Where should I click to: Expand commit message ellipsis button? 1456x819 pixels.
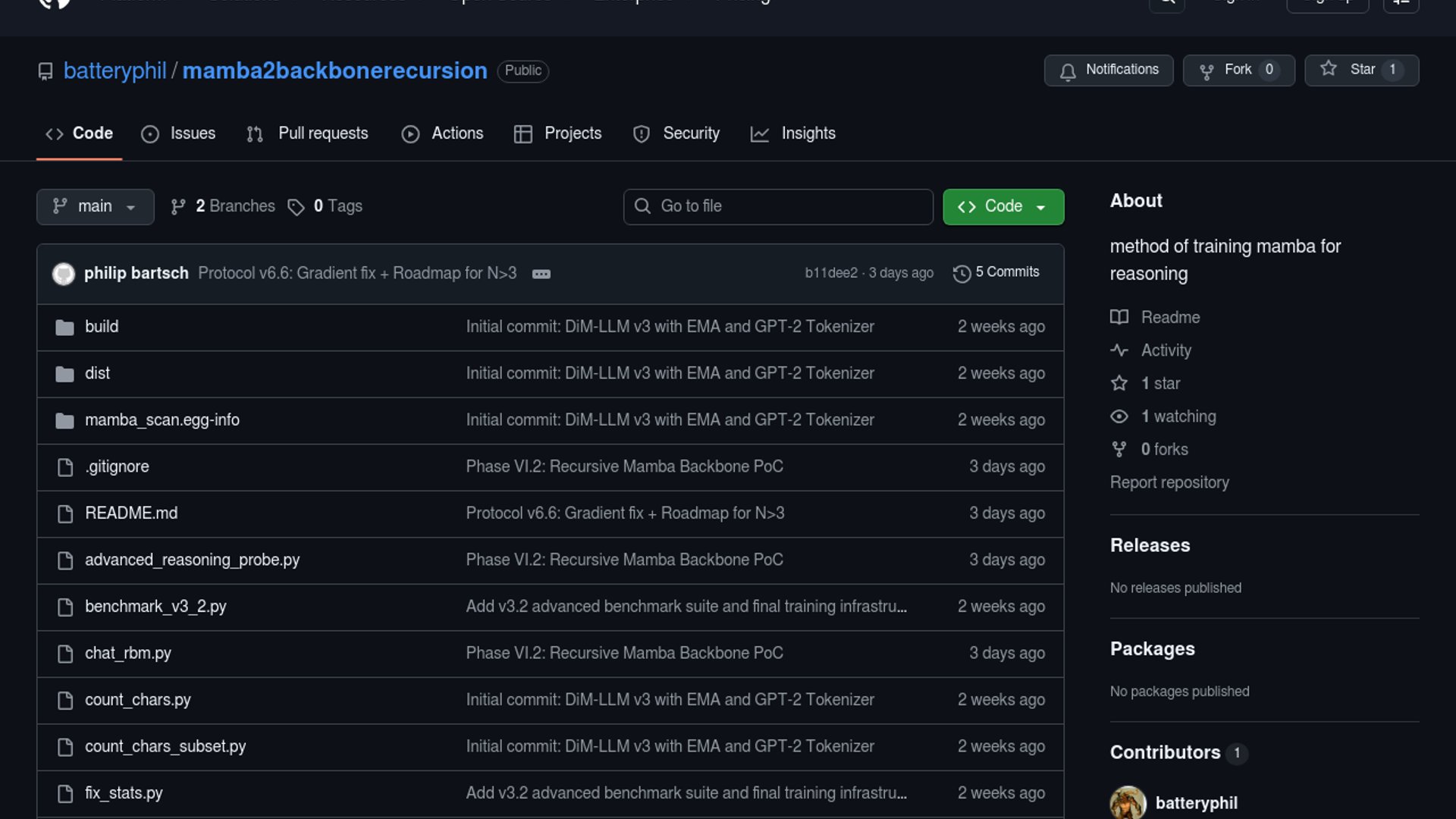click(541, 274)
